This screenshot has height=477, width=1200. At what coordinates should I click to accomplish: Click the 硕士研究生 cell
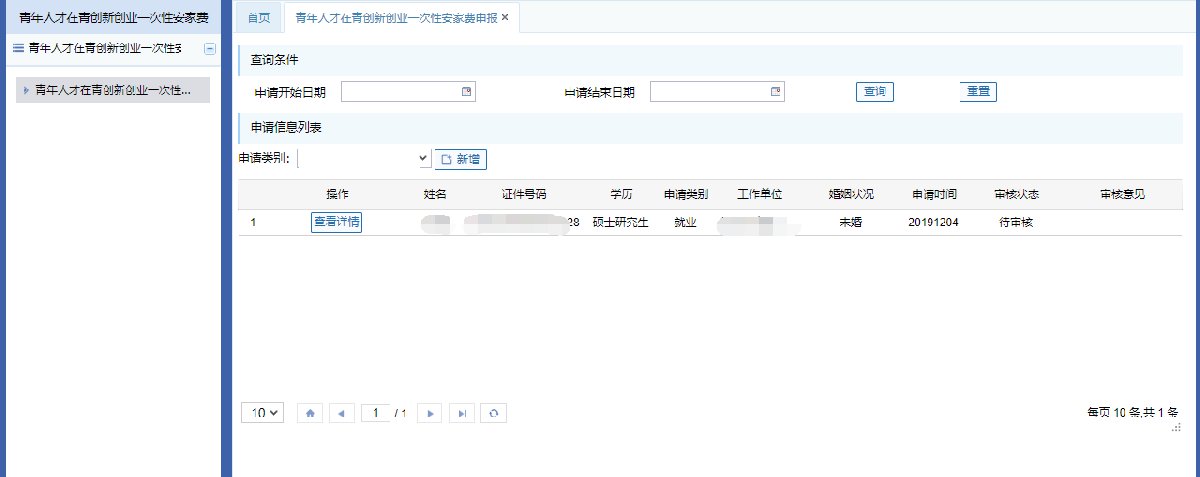(x=621, y=223)
